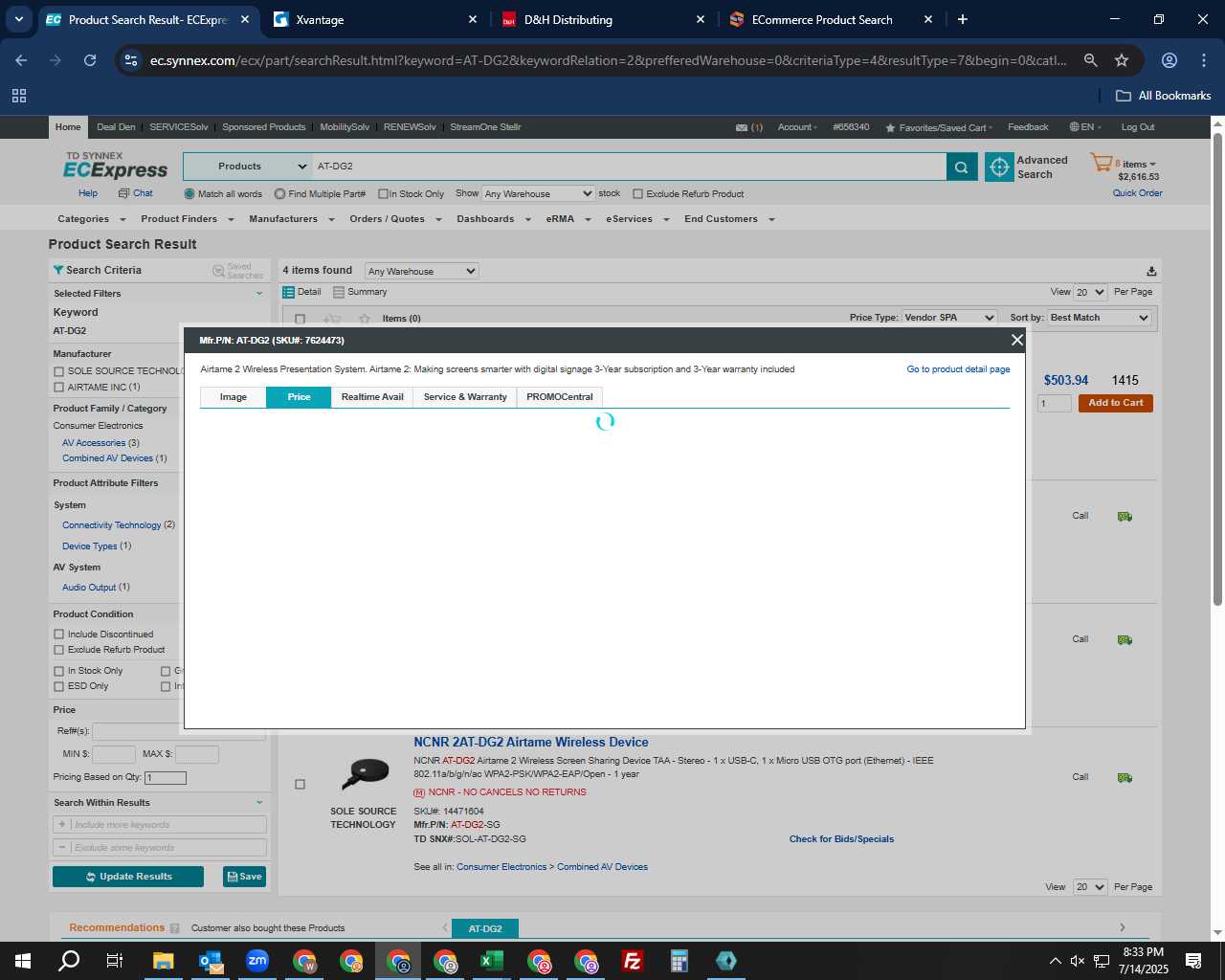Switch to the Image tab

[x=233, y=397]
